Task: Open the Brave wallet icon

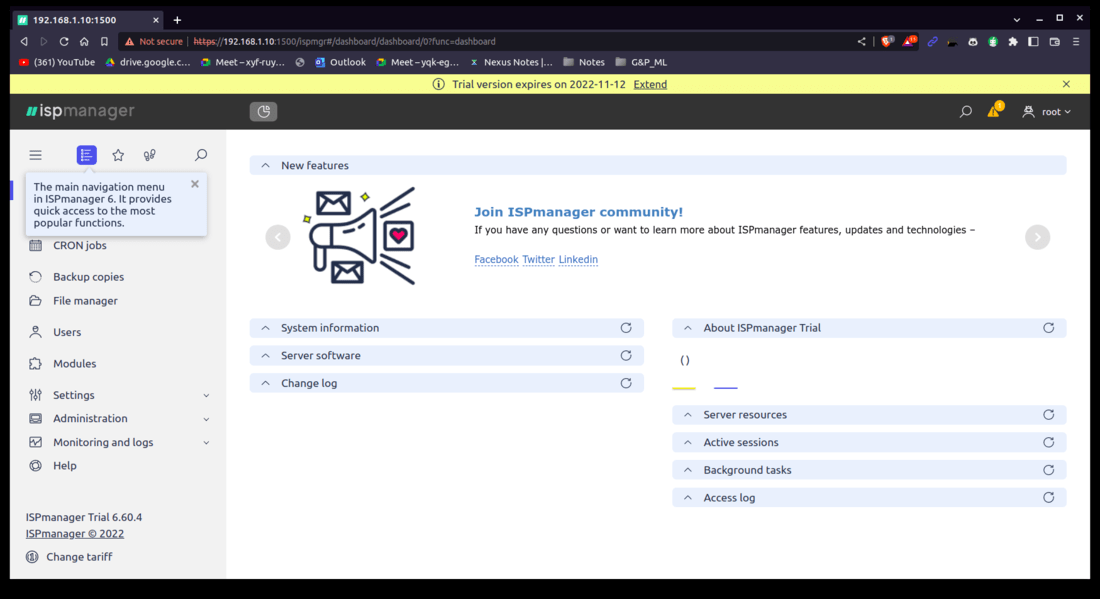Action: pyautogui.click(x=1054, y=41)
